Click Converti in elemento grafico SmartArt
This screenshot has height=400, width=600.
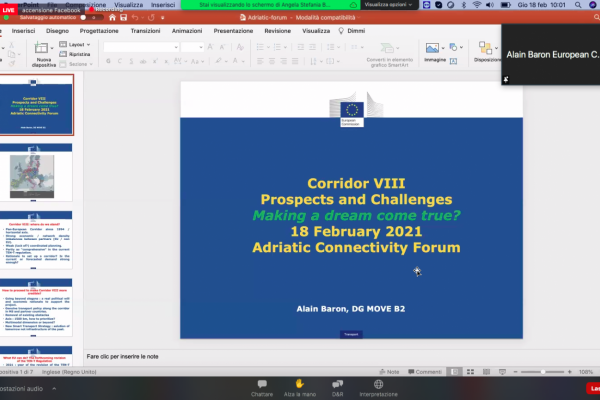pos(390,55)
